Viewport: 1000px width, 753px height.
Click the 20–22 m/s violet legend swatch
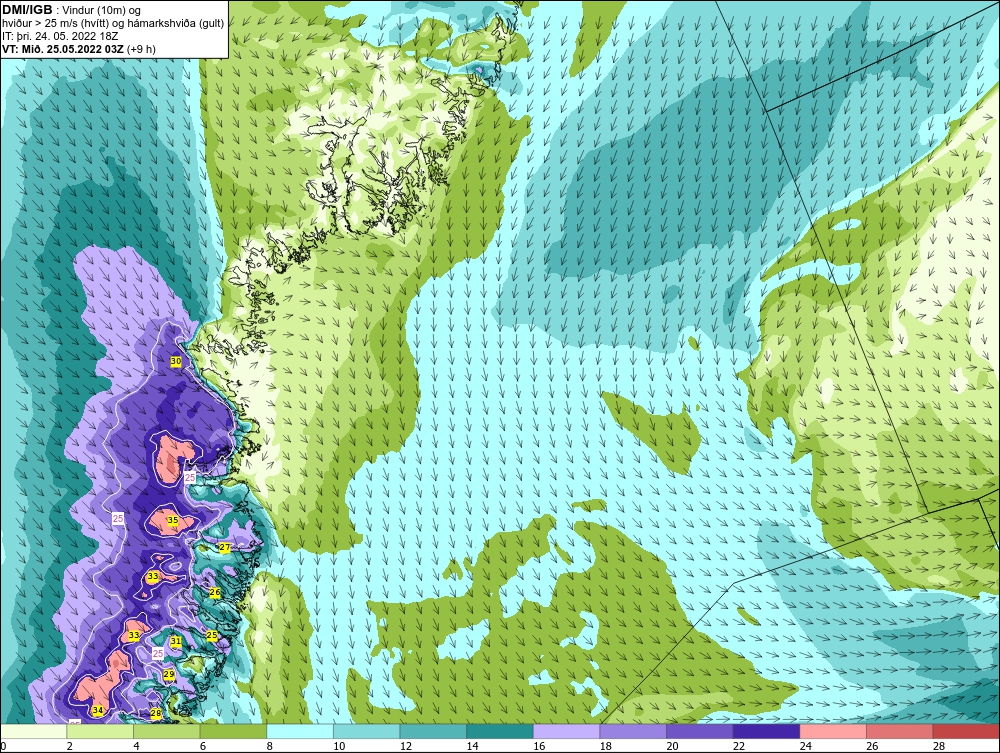[x=700, y=731]
